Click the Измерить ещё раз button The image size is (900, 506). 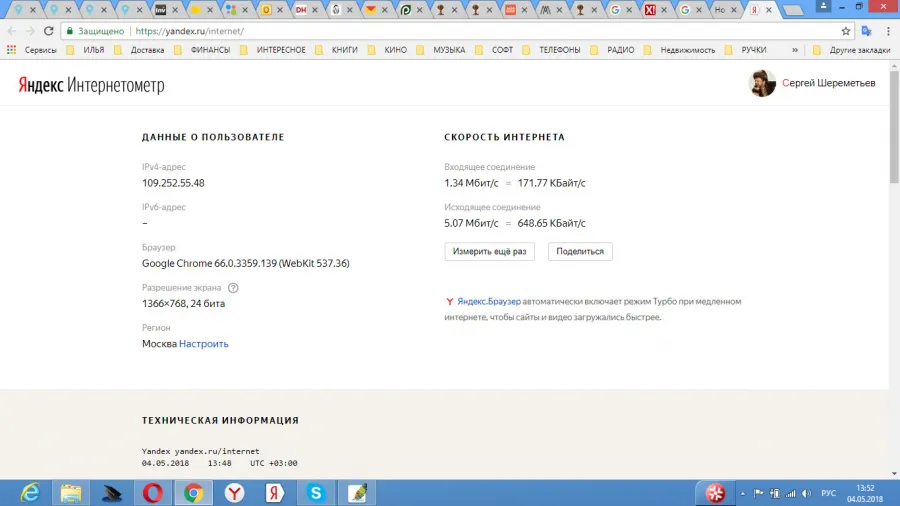coord(490,251)
